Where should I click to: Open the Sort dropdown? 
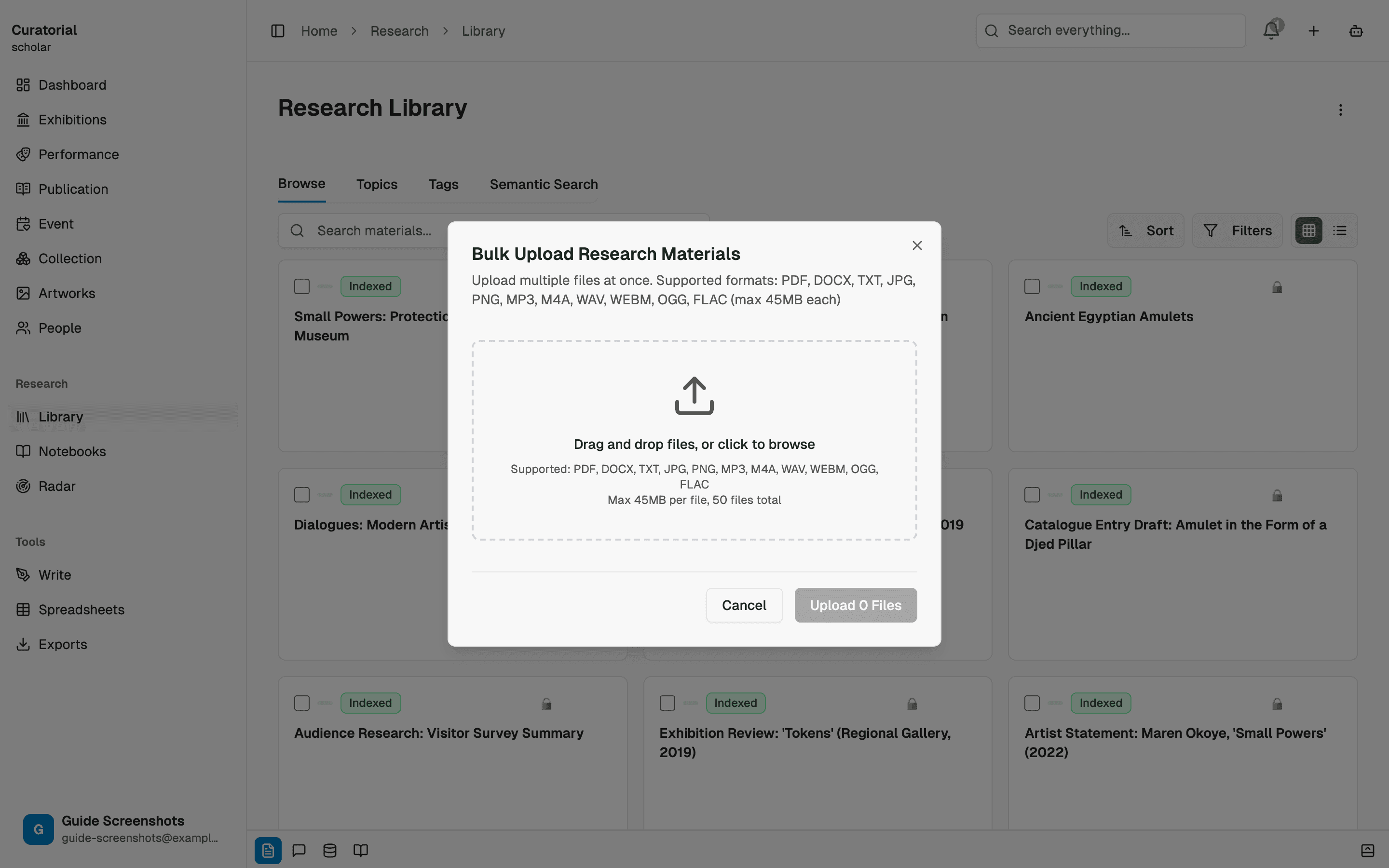coord(1145,231)
